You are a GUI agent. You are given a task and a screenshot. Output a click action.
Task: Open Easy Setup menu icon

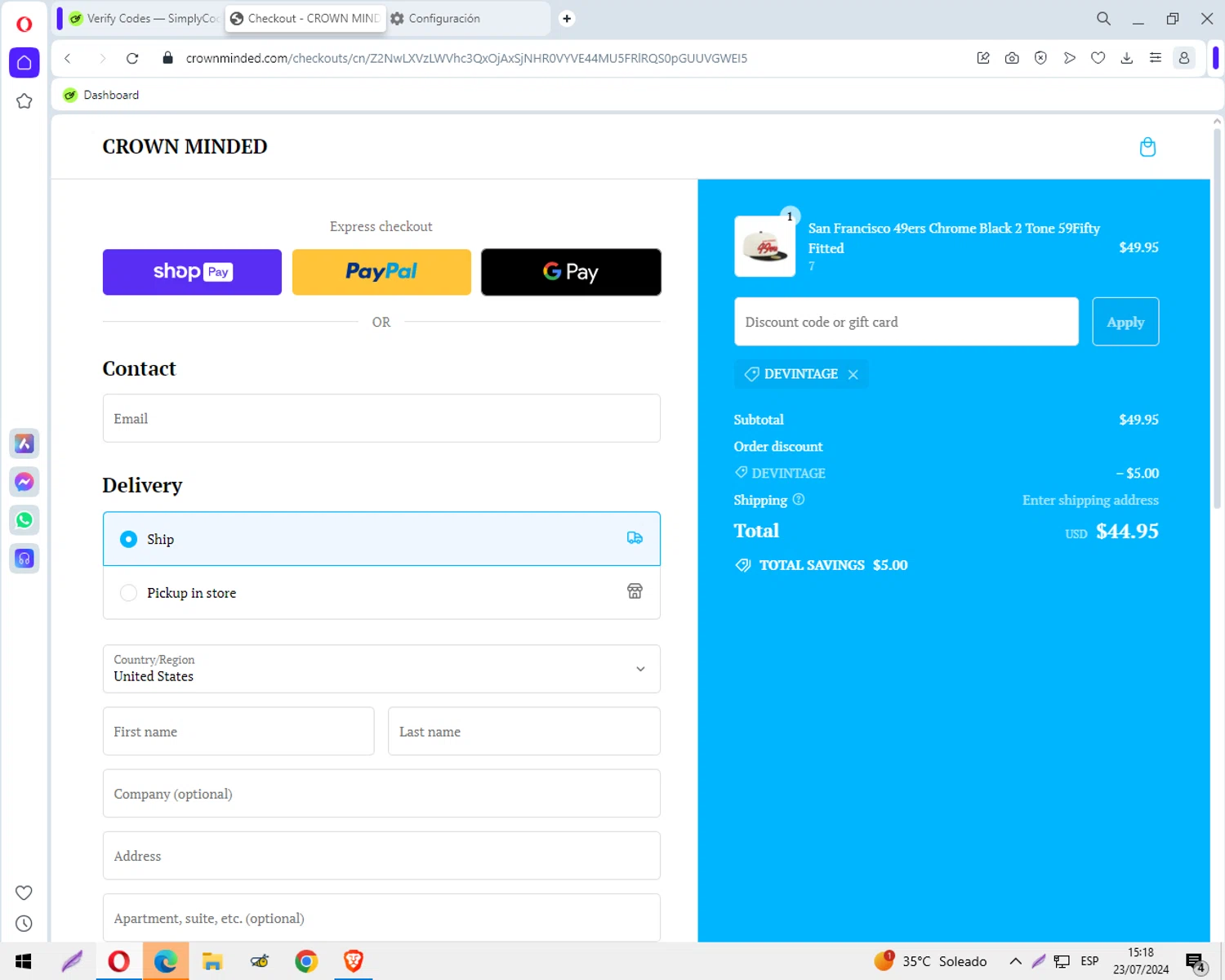click(1156, 58)
